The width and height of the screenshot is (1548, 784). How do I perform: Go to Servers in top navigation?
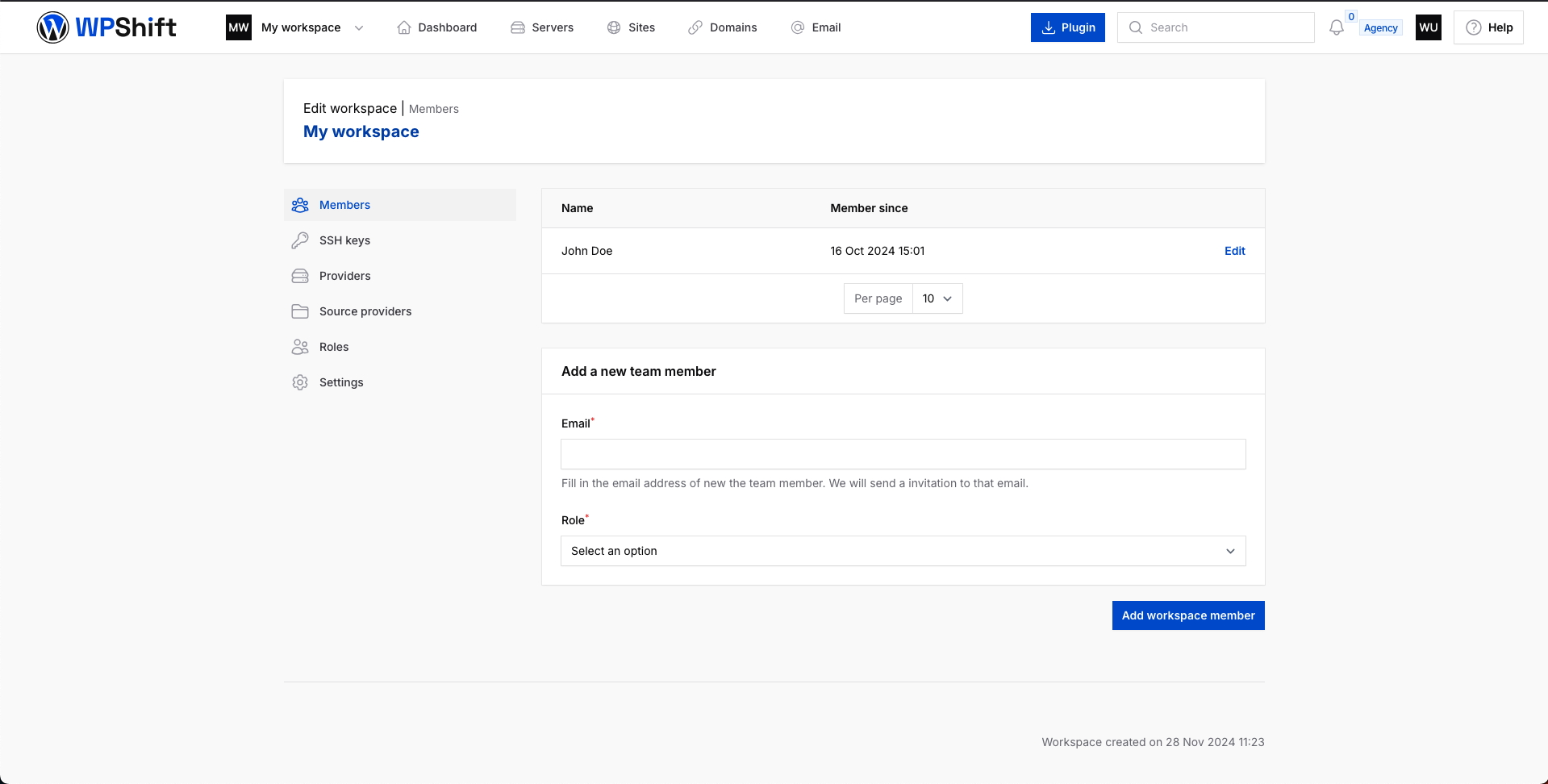tap(542, 27)
